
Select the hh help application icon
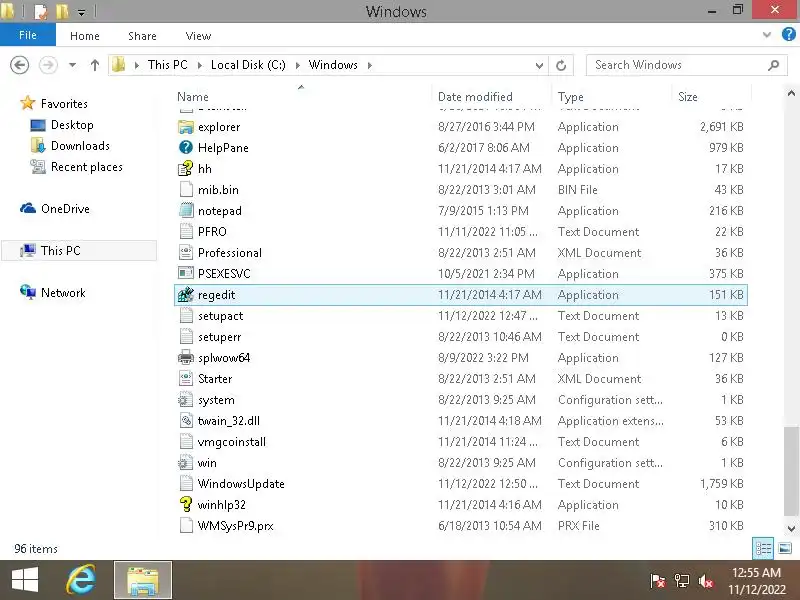click(186, 169)
